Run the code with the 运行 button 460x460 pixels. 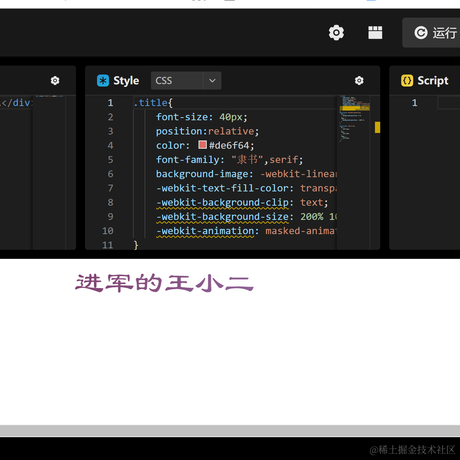click(431, 33)
